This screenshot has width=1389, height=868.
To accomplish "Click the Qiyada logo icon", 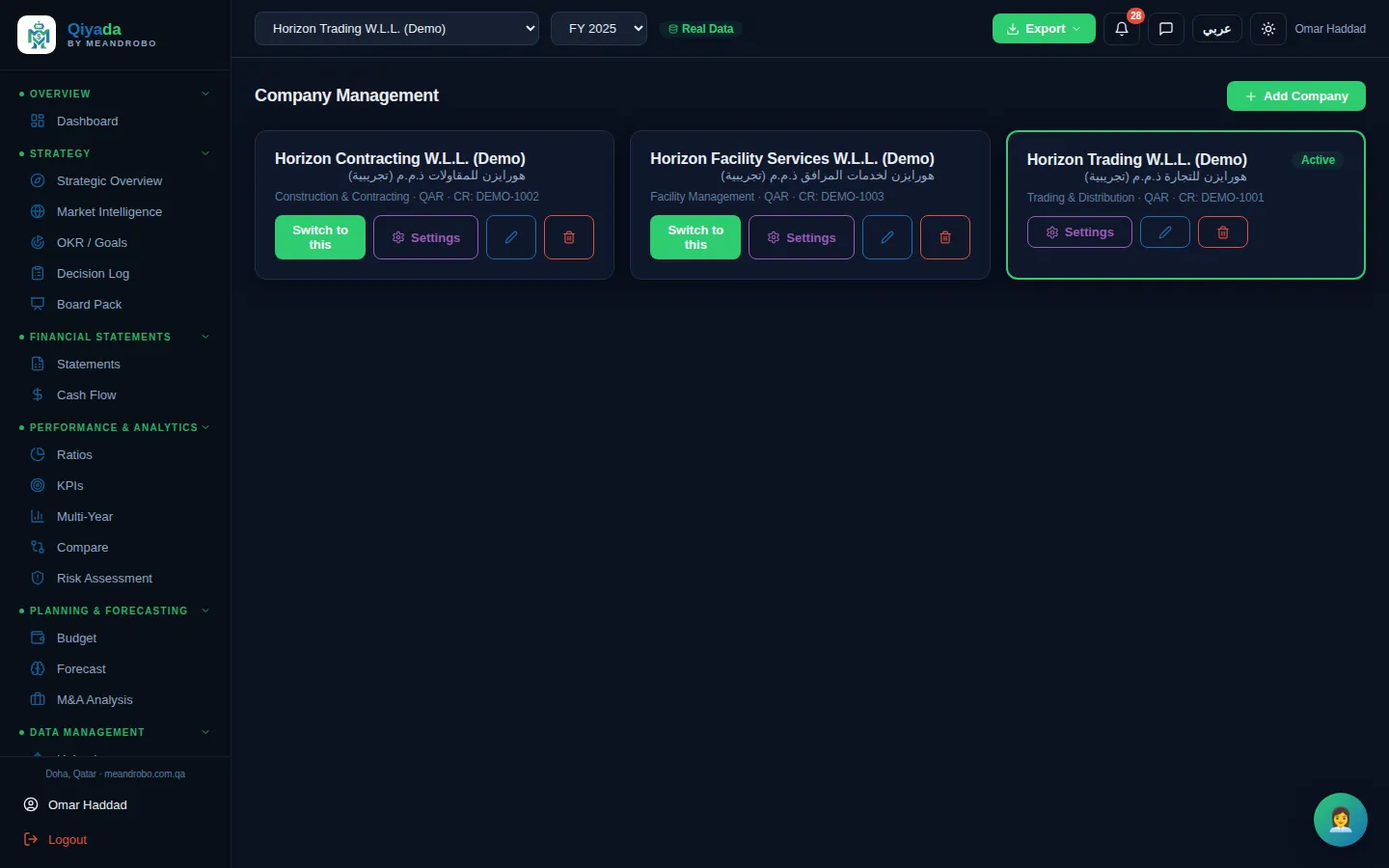I will point(37,36).
